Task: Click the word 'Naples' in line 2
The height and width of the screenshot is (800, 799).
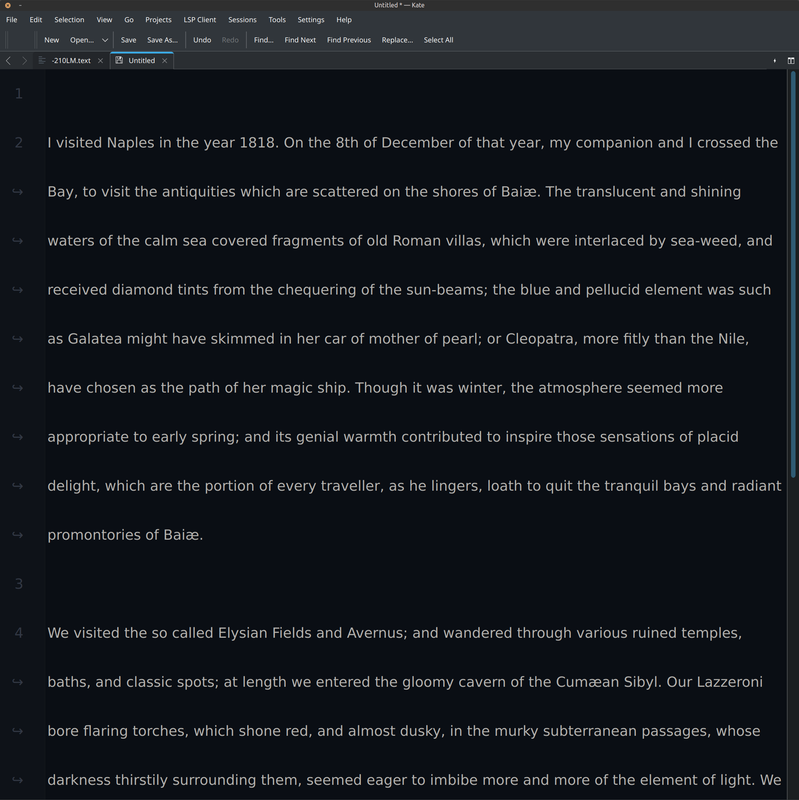Action: click(130, 143)
